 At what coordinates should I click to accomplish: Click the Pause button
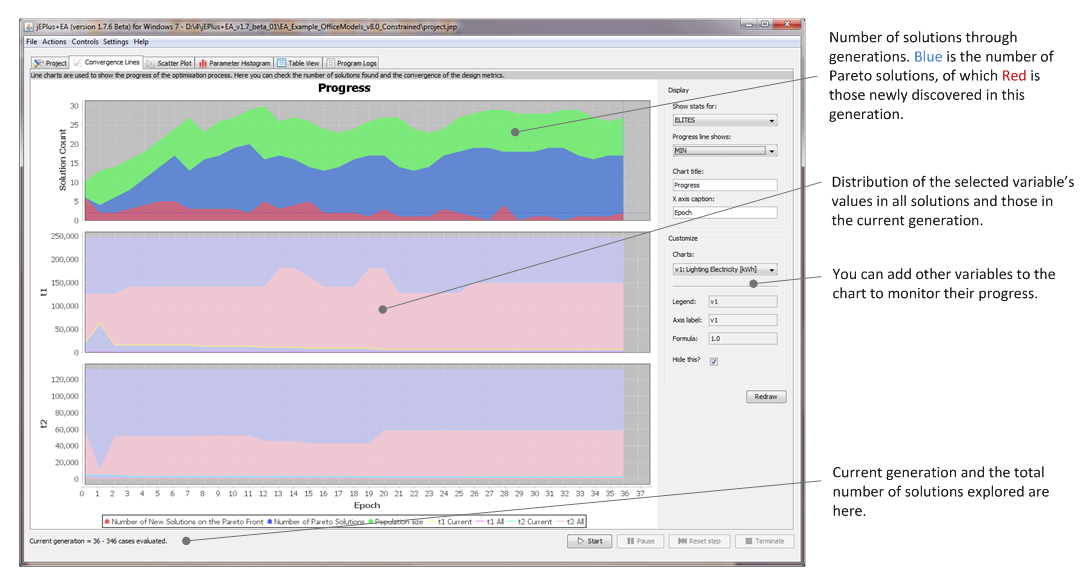[x=640, y=541]
